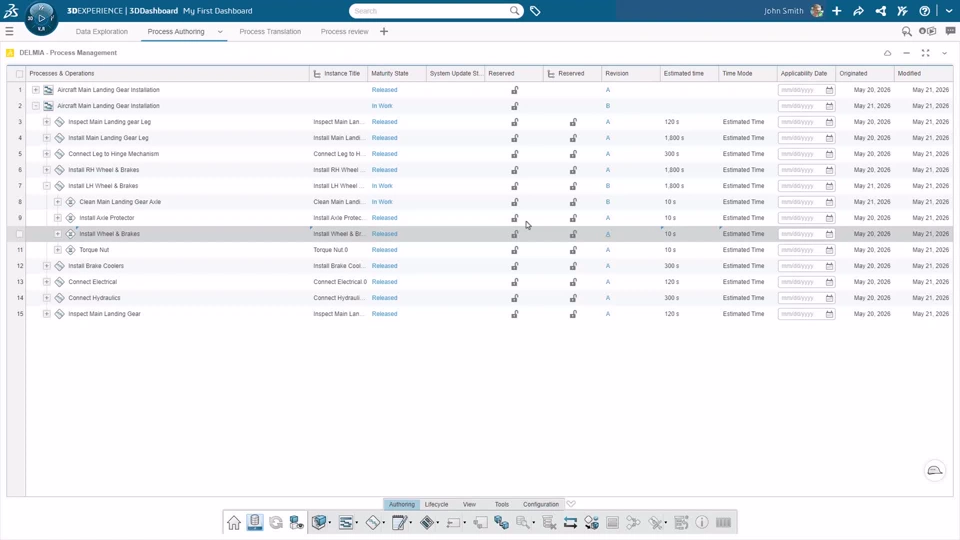
Task: Expand the Torque Nut operation
Action: click(x=58, y=250)
